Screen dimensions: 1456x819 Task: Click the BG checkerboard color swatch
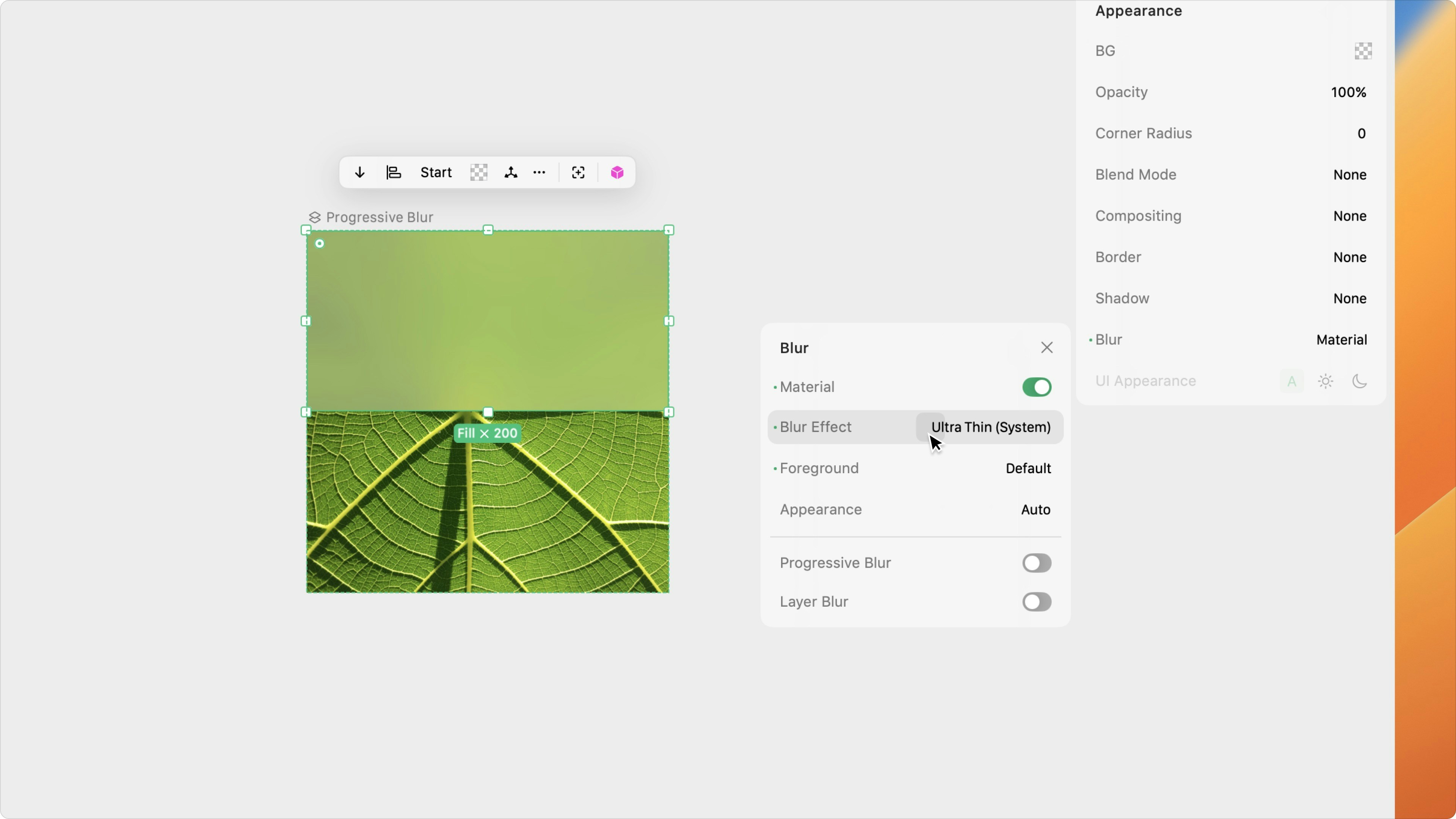point(1363,51)
